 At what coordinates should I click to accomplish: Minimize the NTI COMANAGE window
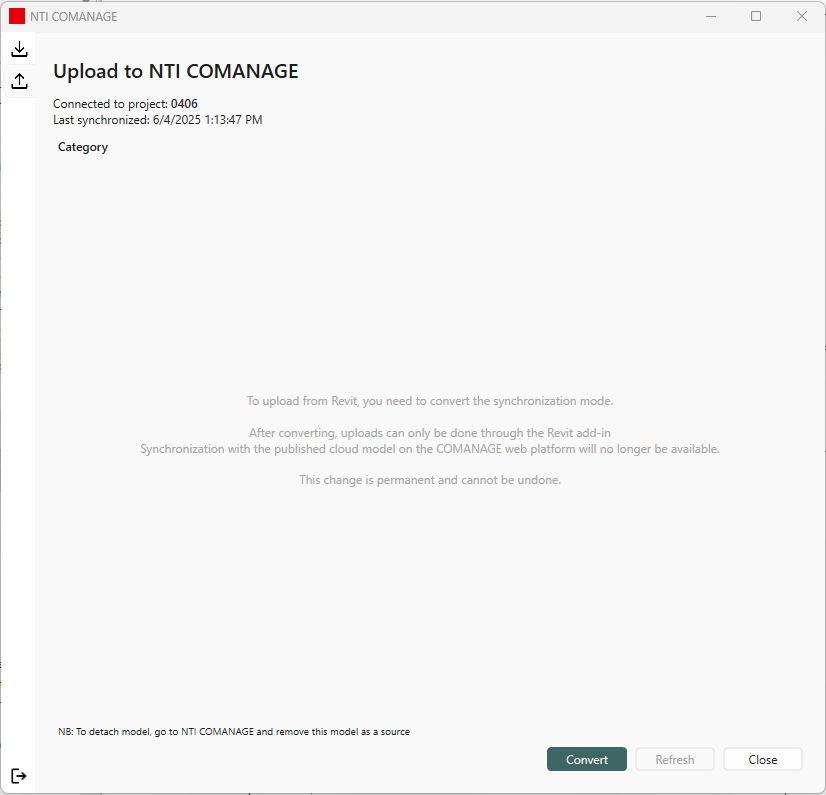point(711,16)
